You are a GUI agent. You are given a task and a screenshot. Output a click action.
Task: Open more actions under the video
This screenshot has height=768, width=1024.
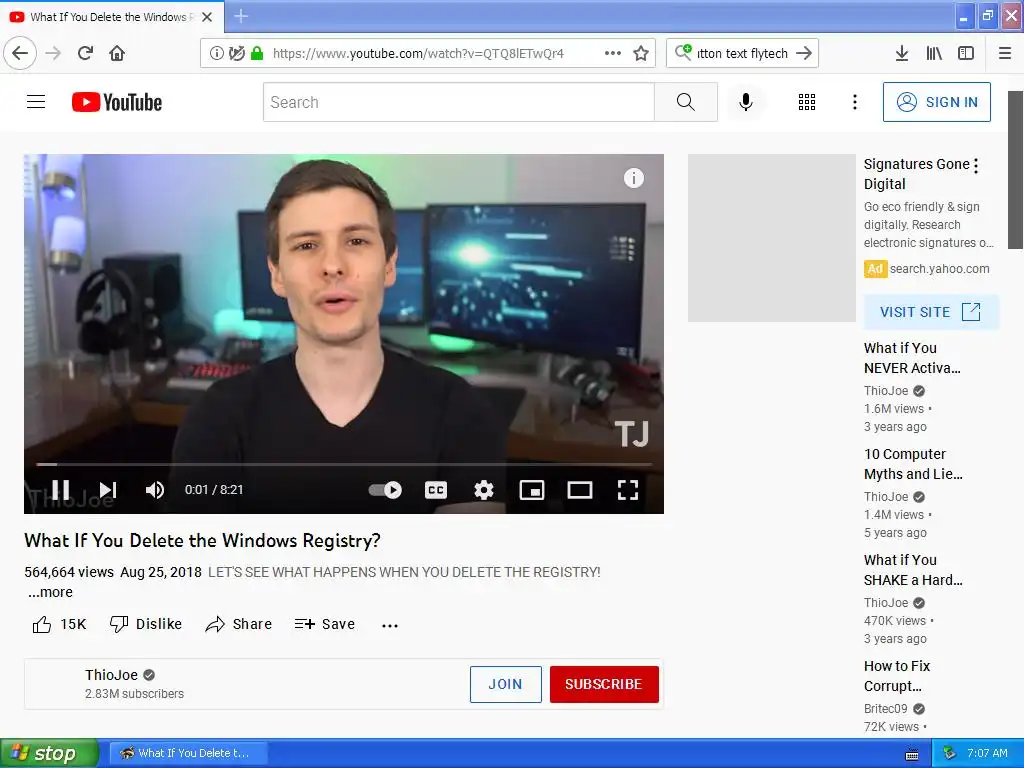tap(390, 626)
